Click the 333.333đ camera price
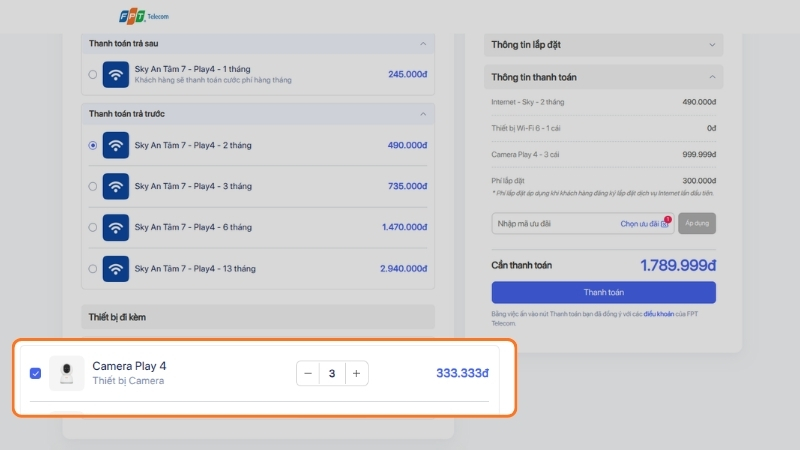800x450 pixels. coord(462,373)
